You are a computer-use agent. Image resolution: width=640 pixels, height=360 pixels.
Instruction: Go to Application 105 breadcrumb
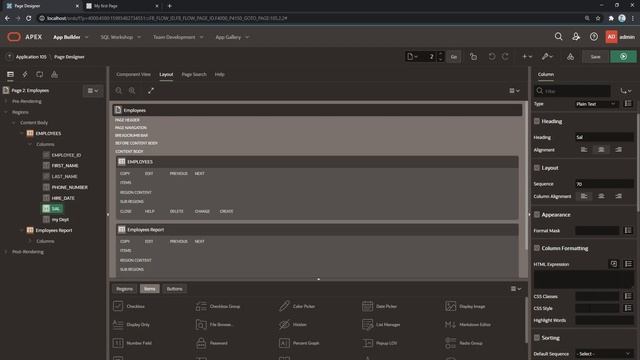click(x=31, y=57)
